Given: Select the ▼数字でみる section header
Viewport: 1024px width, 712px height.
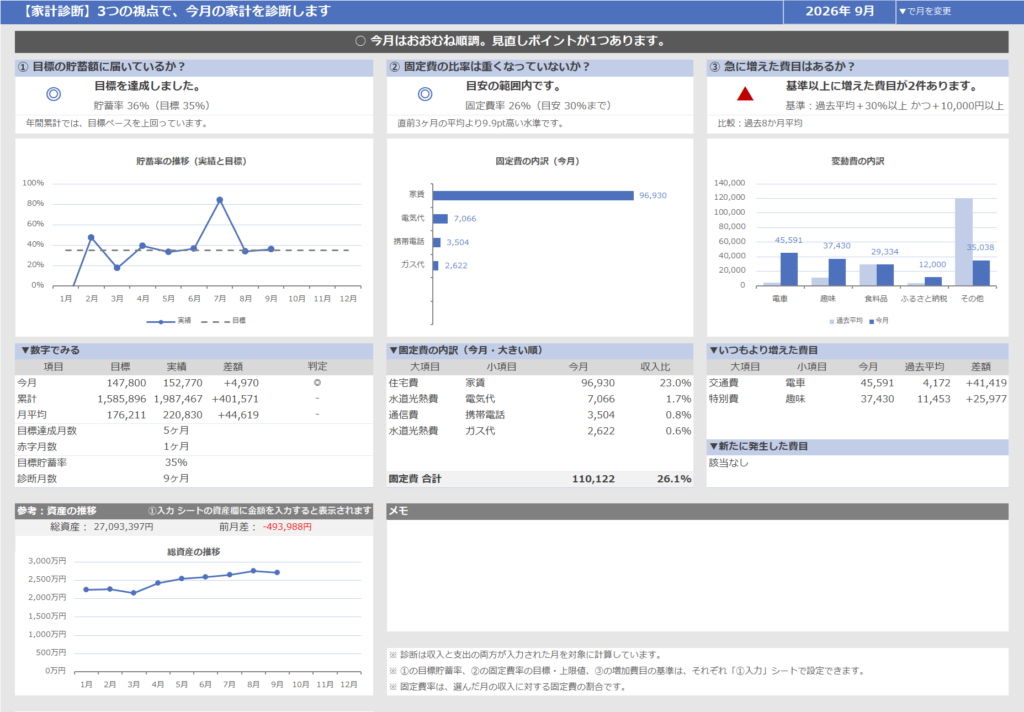Looking at the screenshot, I should coord(194,350).
